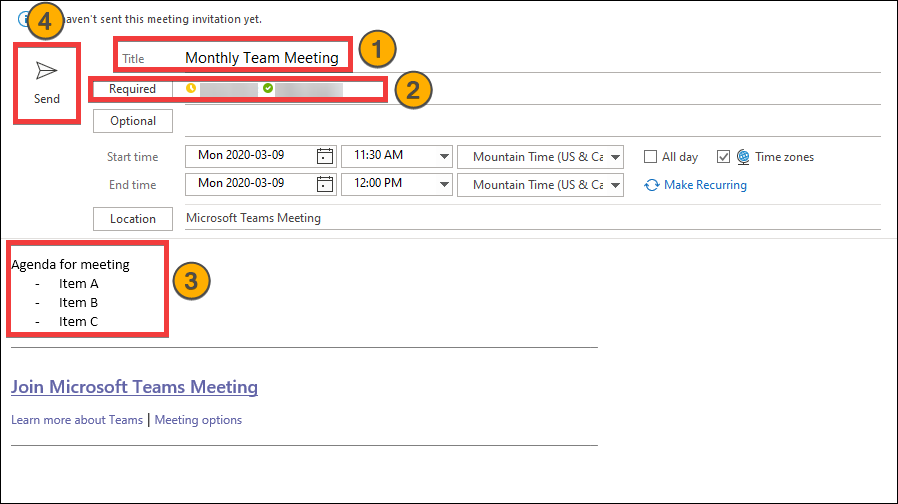Click the Location button
This screenshot has height=504, width=898.
click(133, 219)
